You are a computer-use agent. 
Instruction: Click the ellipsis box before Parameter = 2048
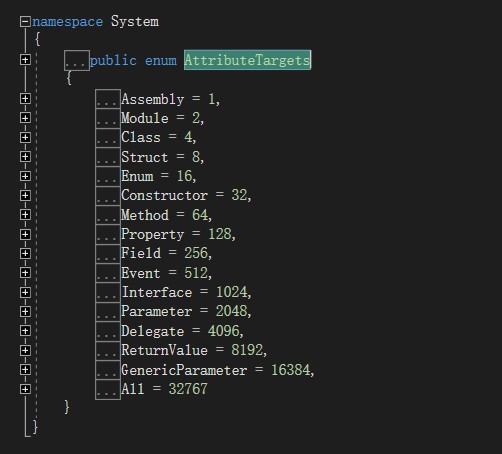(108, 312)
